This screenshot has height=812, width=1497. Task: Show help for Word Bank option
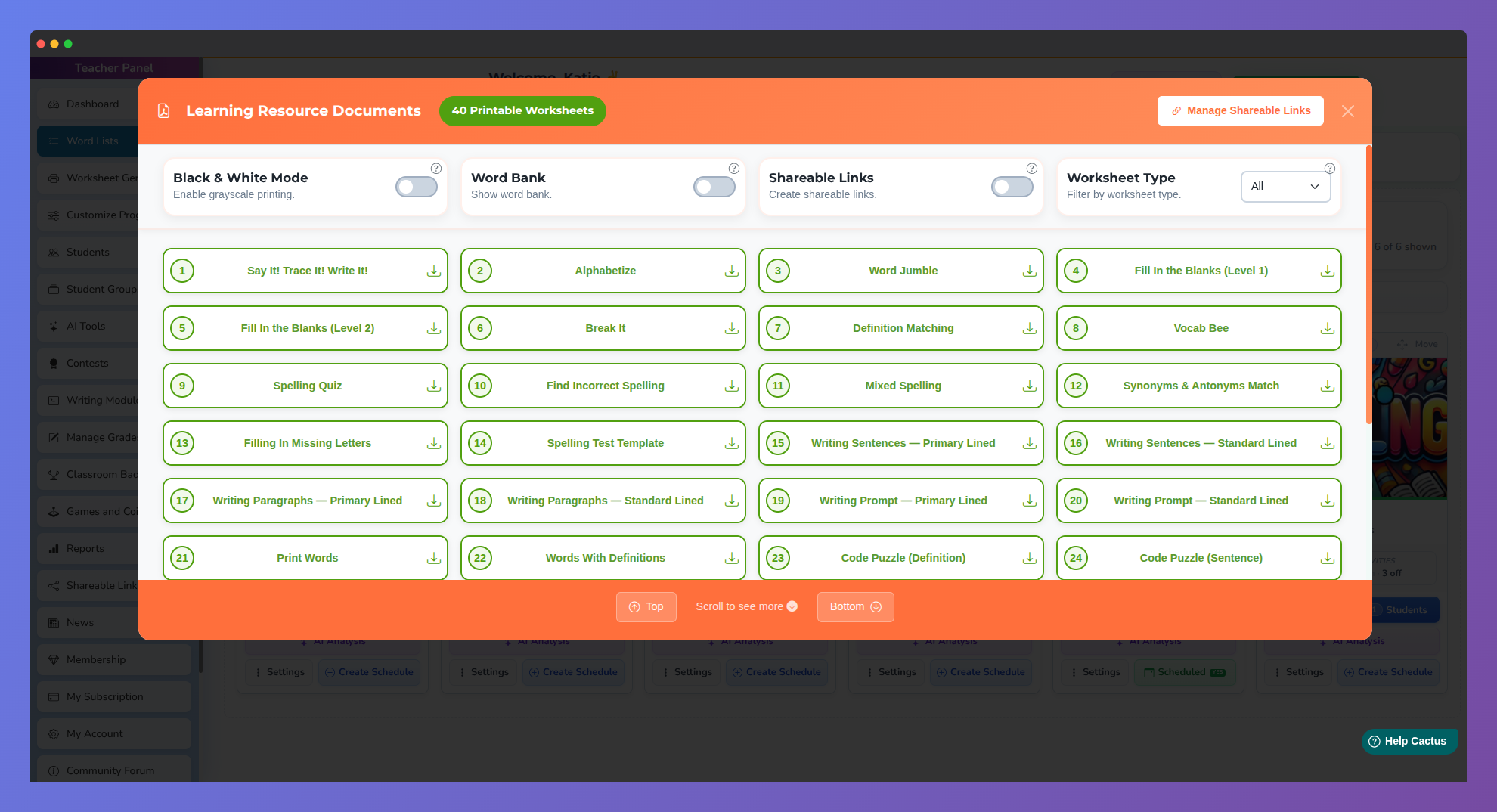point(734,169)
